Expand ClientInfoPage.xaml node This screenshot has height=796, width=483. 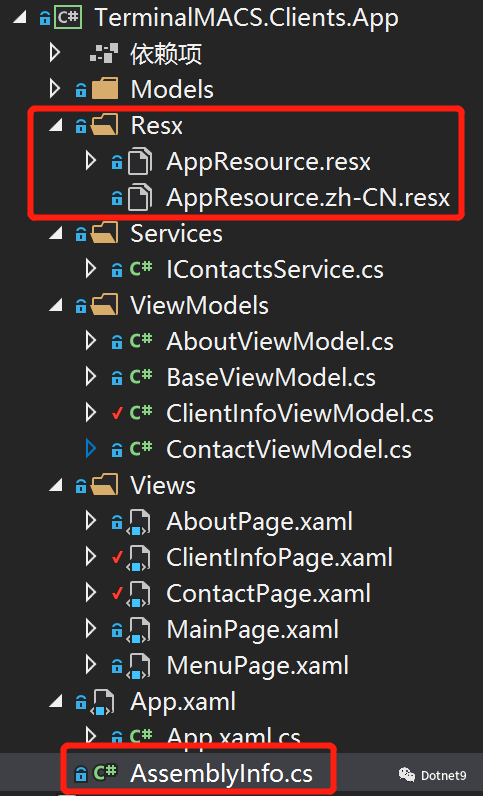pyautogui.click(x=91, y=557)
